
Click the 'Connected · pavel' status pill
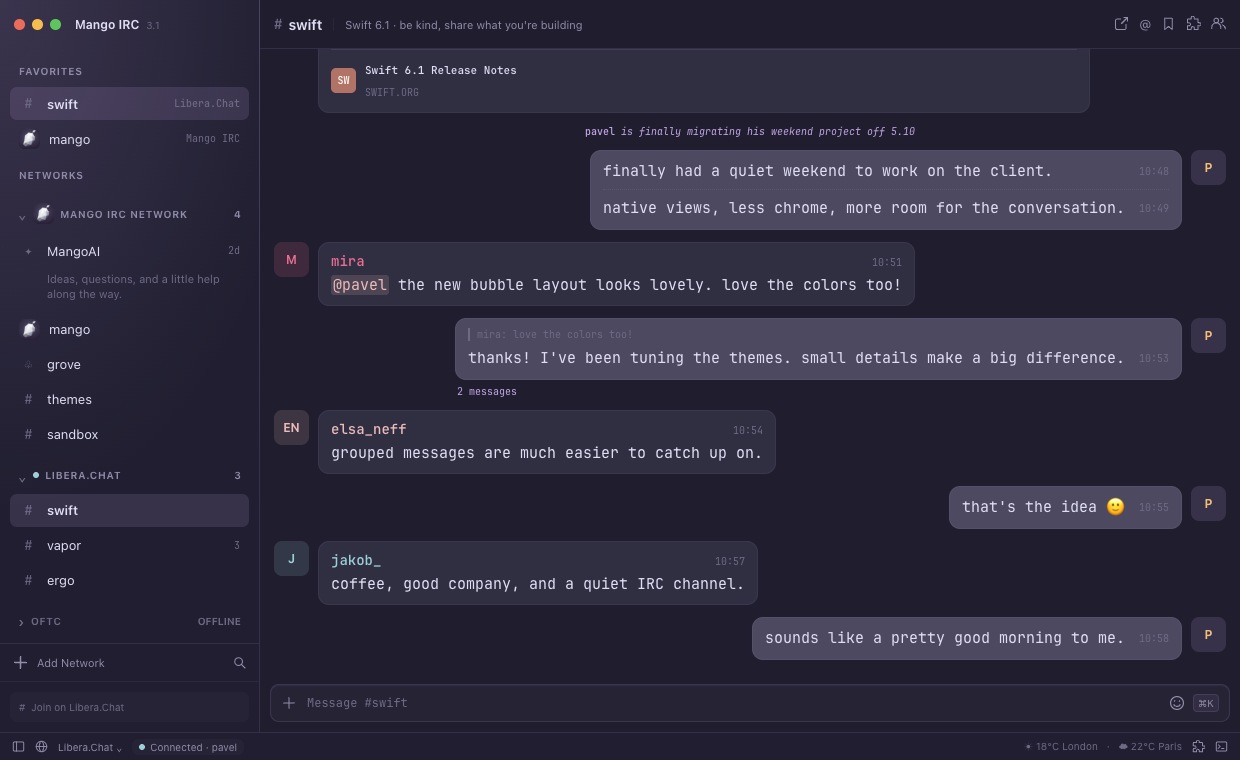tap(188, 747)
